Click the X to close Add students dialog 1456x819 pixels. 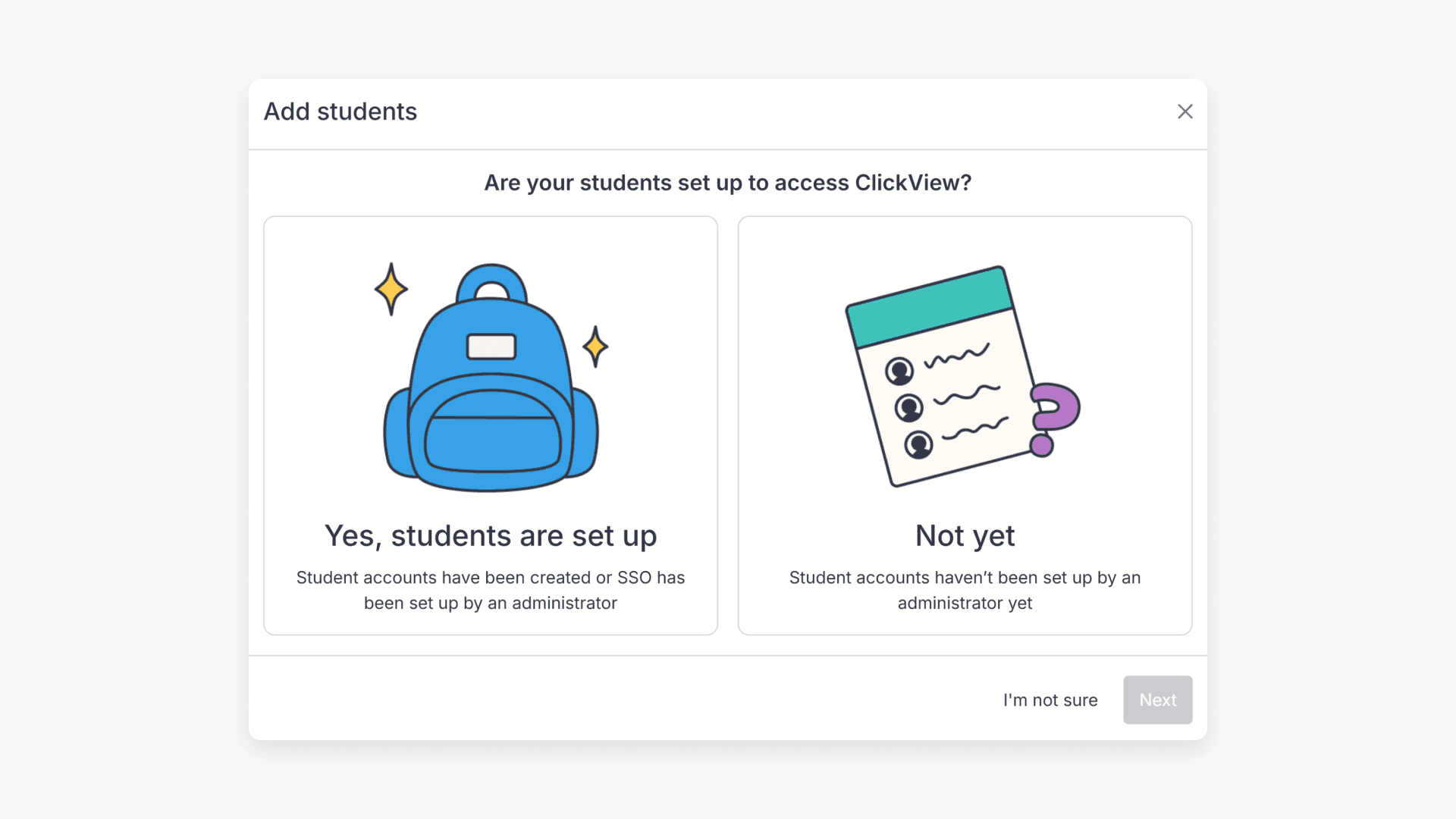point(1185,111)
